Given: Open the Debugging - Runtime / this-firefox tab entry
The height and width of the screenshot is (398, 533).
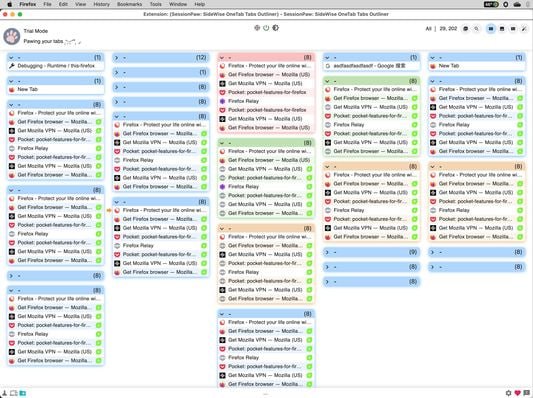Looking at the screenshot, I should pos(56,66).
